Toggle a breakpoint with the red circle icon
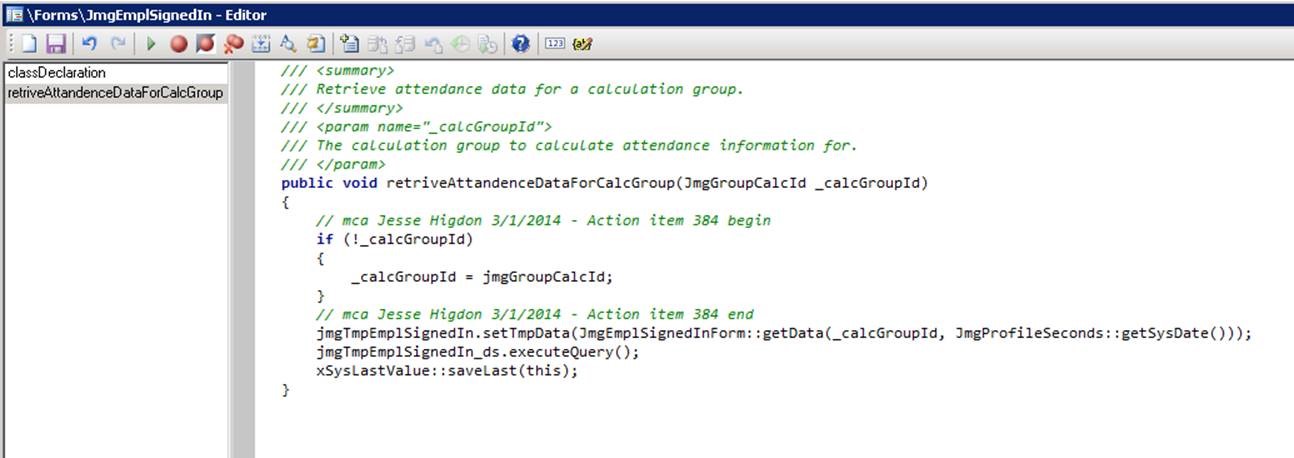The image size is (1294, 458). point(179,44)
